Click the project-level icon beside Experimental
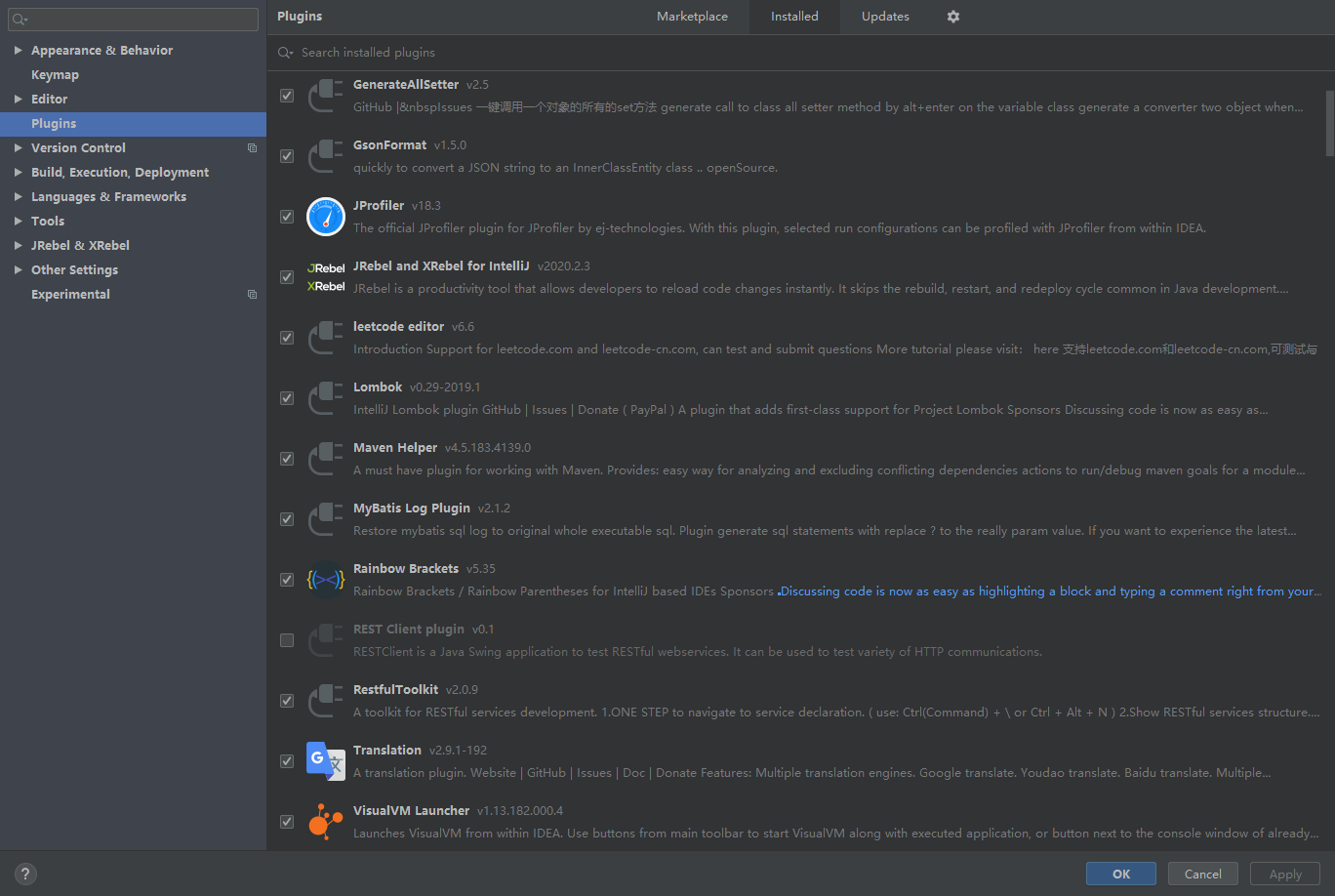This screenshot has width=1335, height=896. click(x=252, y=295)
